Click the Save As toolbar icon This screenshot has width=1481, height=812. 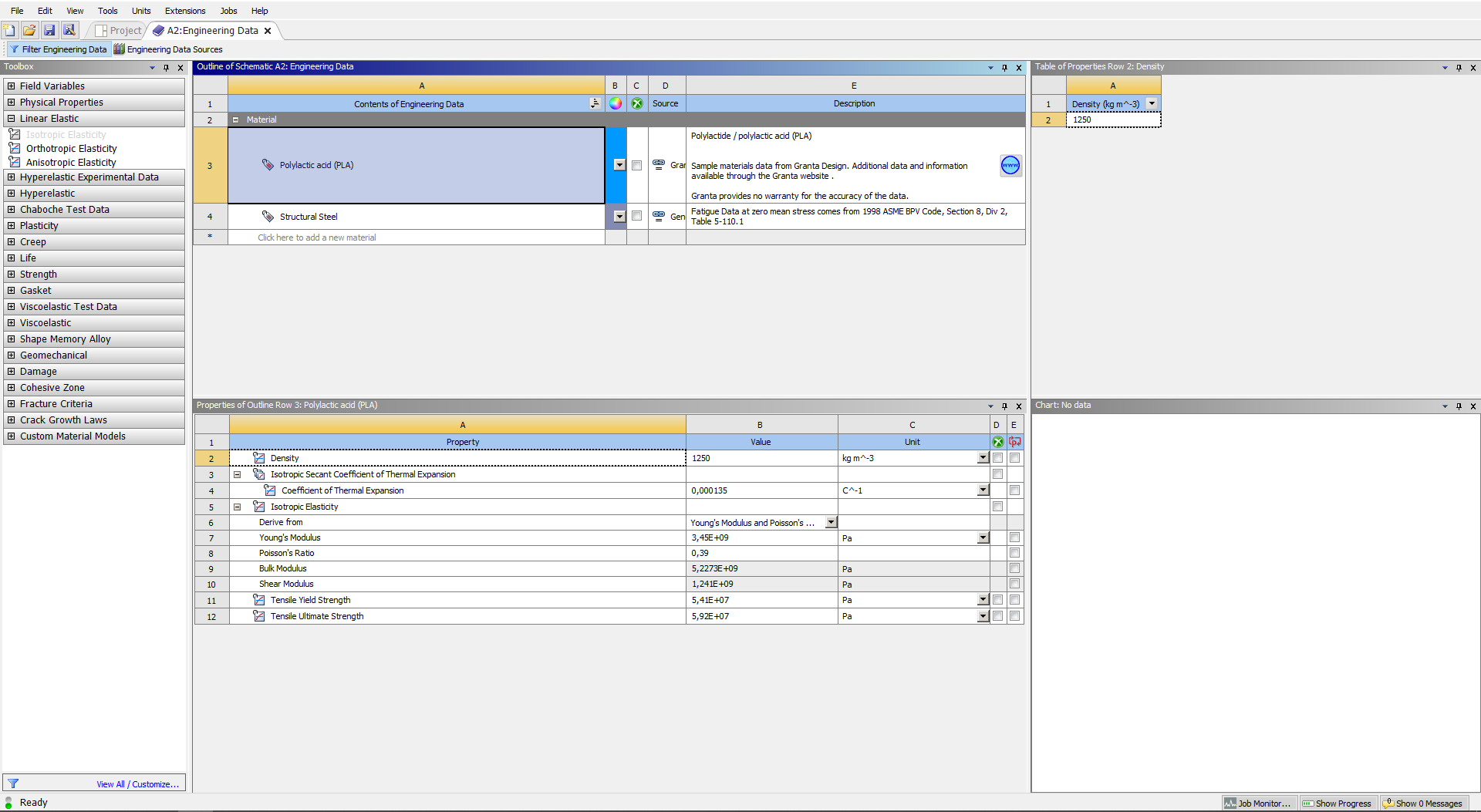click(x=69, y=30)
